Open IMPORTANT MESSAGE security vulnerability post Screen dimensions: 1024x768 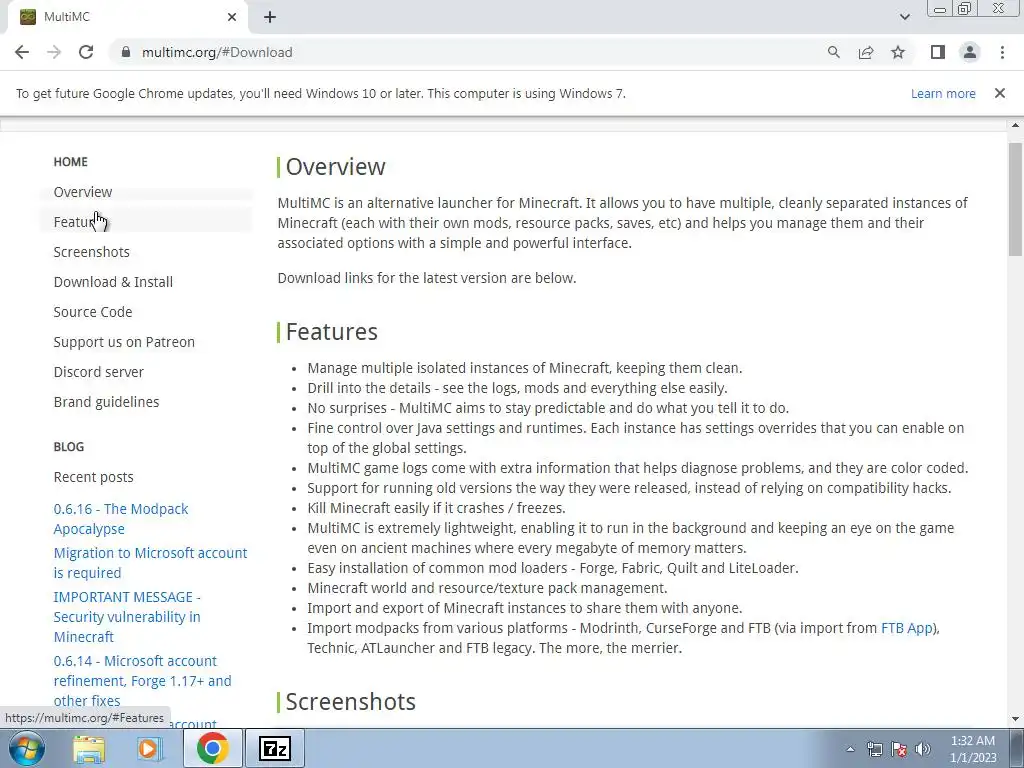click(127, 616)
